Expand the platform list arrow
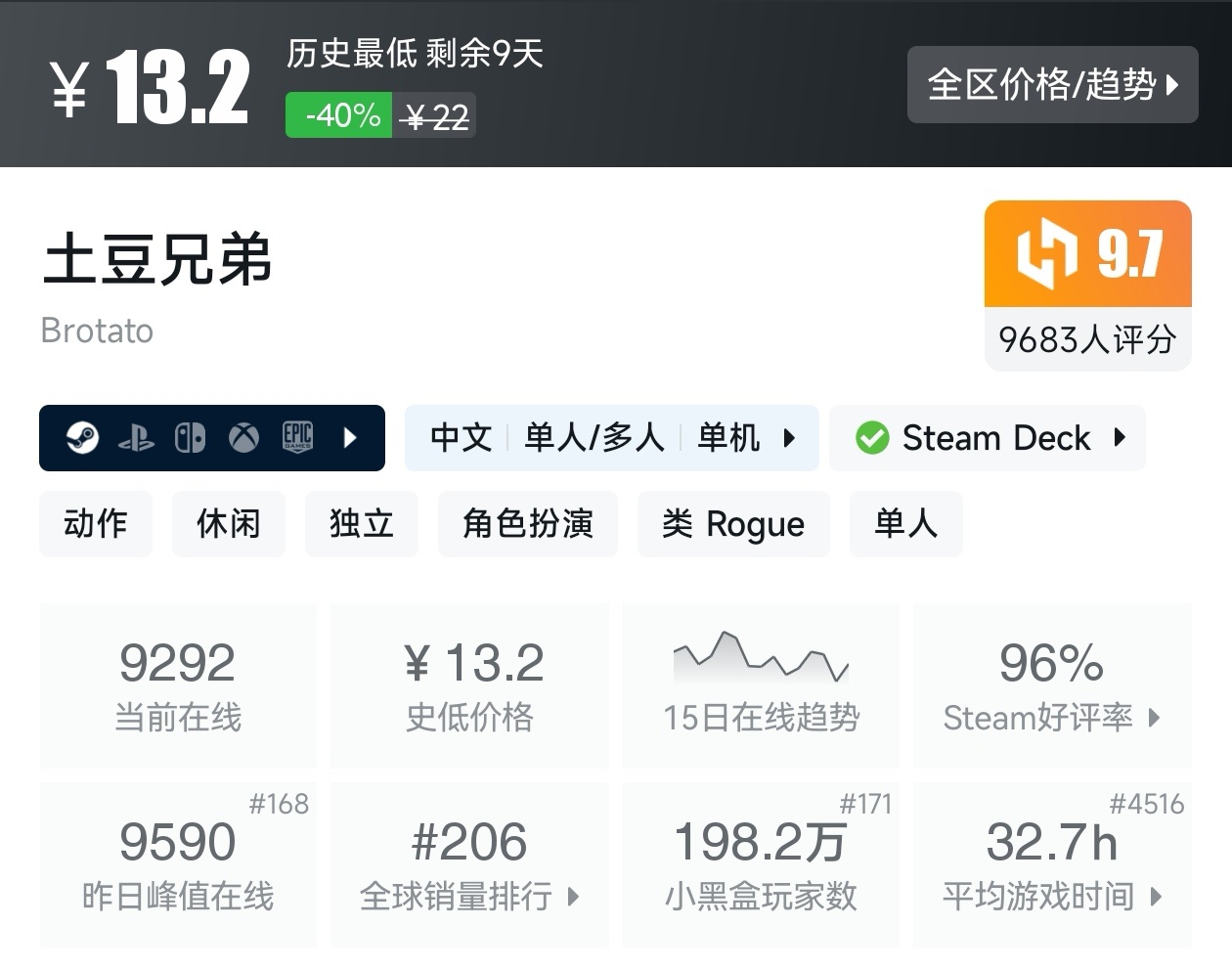The image size is (1232, 970). point(350,438)
